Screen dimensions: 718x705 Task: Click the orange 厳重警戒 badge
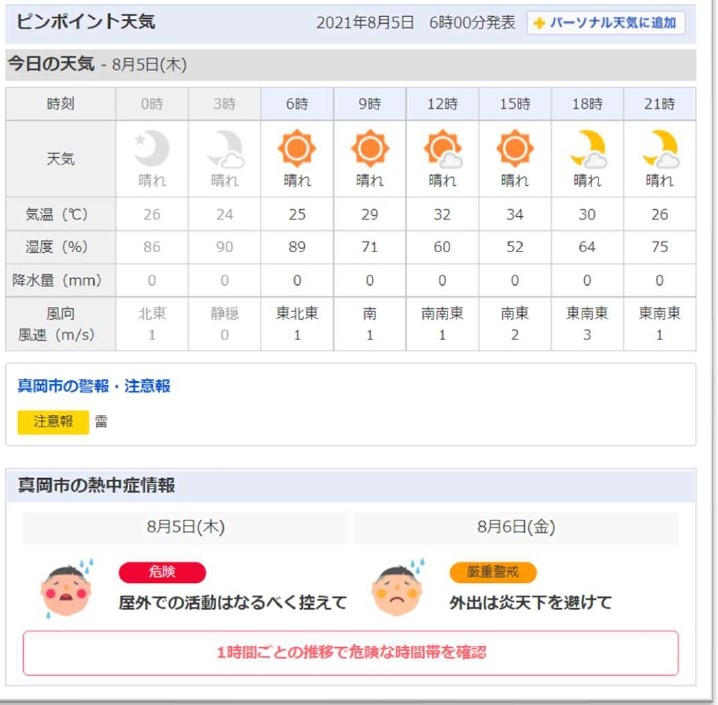493,572
